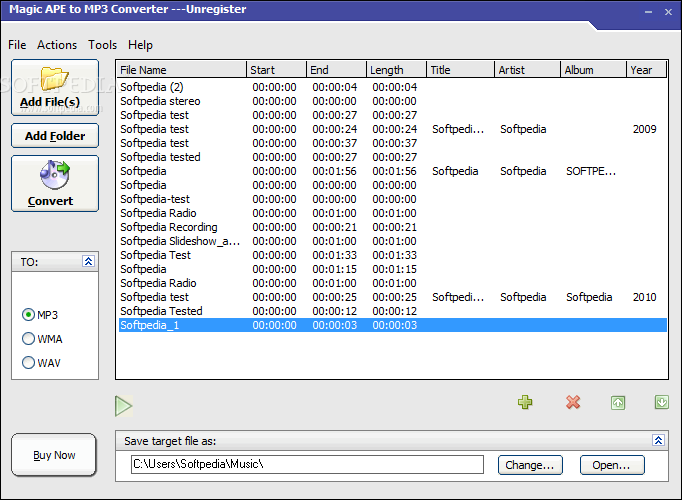Select the WMA output format
The image size is (682, 500).
[42, 339]
